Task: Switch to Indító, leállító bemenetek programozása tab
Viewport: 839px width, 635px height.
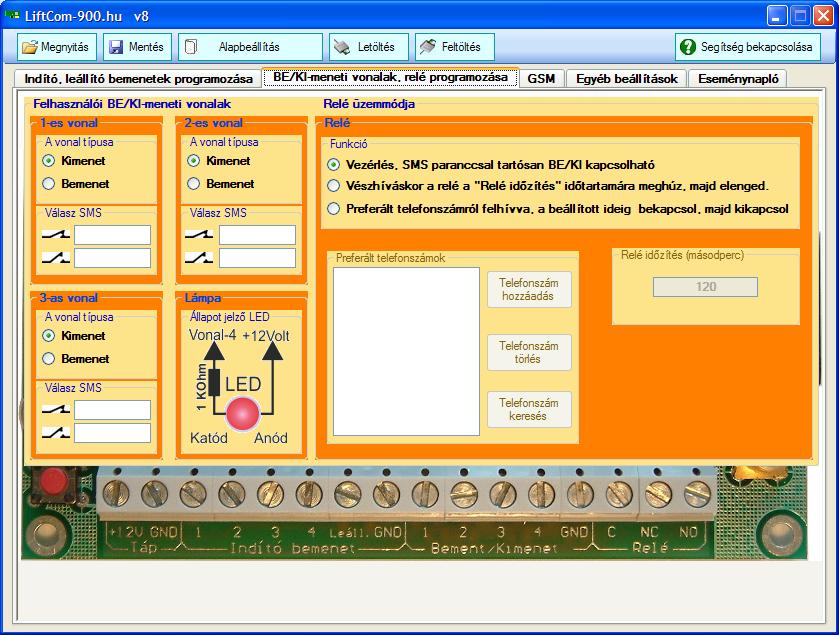Action: [x=138, y=79]
